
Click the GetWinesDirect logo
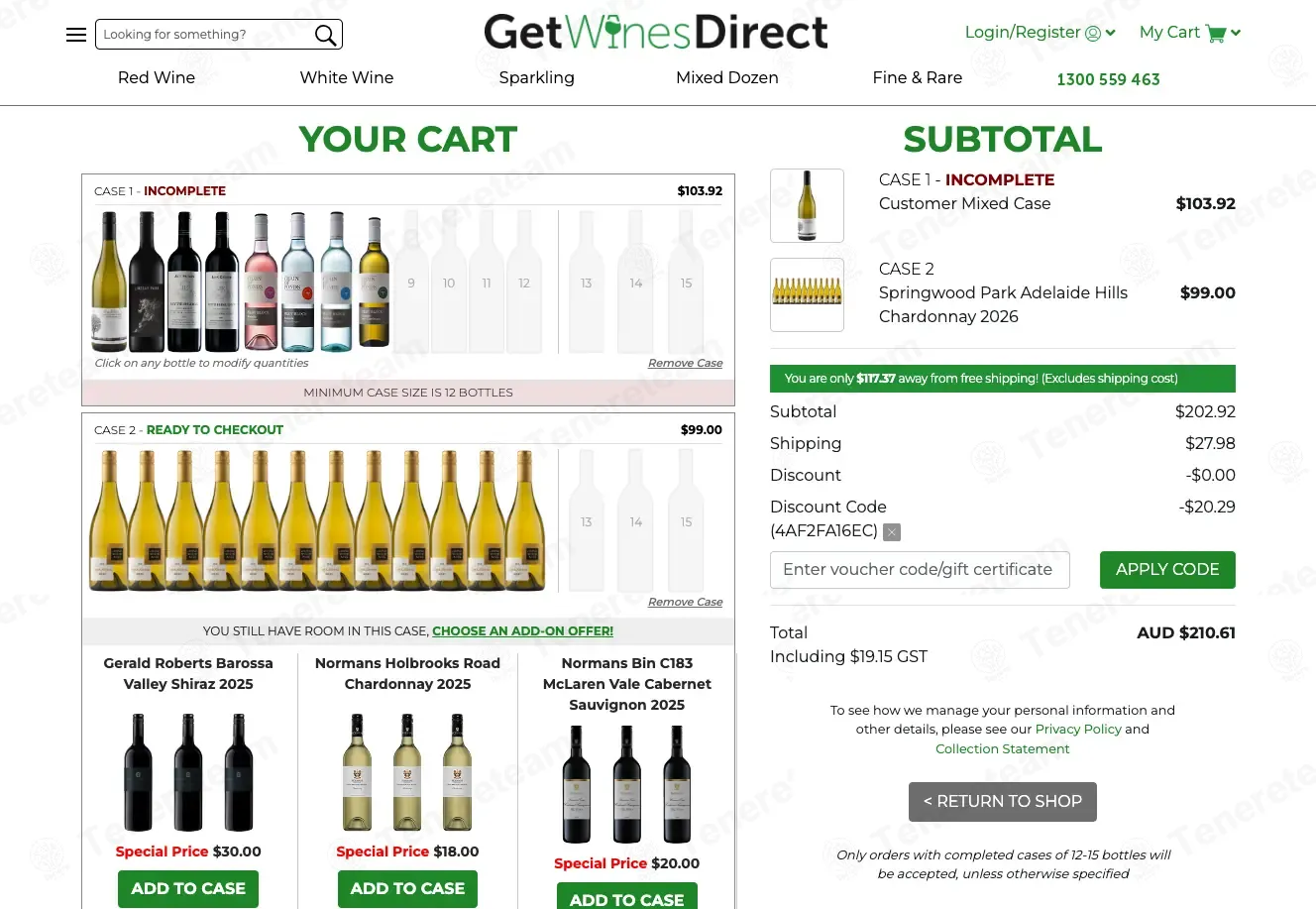tap(656, 32)
